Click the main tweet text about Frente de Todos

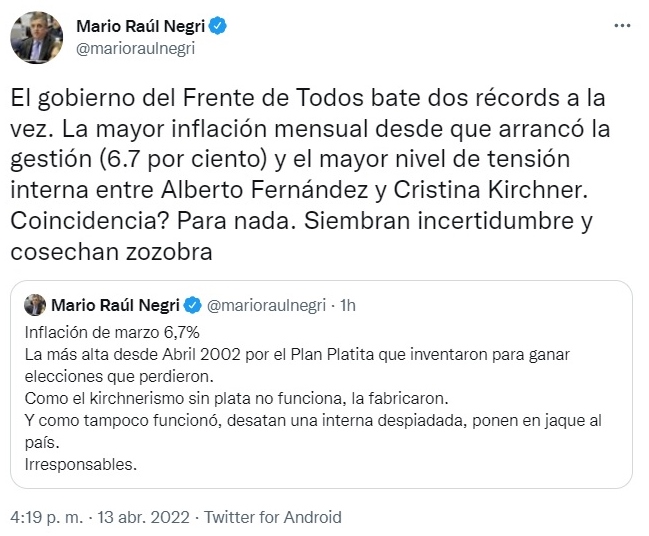coord(310,174)
